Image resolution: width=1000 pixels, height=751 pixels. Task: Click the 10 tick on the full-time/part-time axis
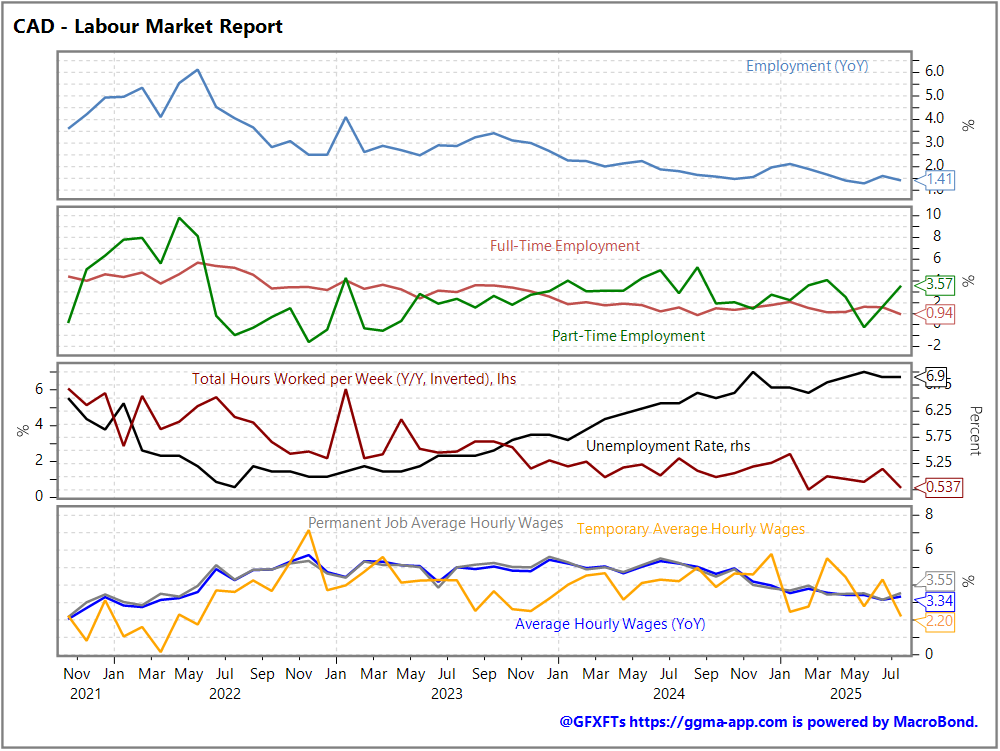click(x=933, y=214)
